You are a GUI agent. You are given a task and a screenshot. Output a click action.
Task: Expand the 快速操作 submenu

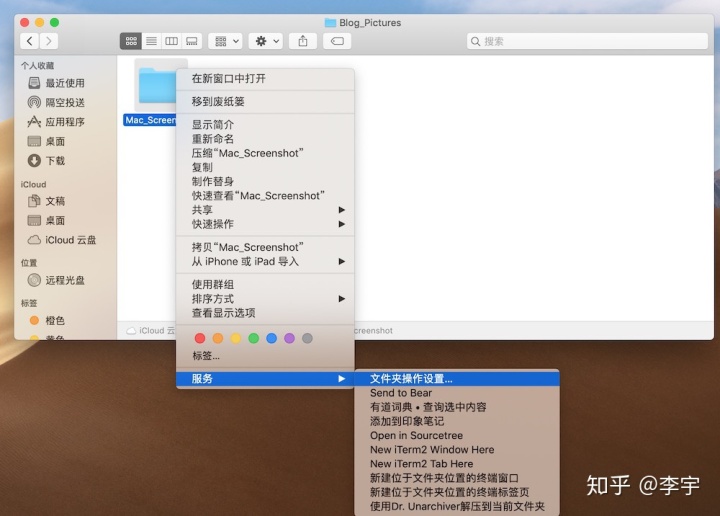(265, 224)
